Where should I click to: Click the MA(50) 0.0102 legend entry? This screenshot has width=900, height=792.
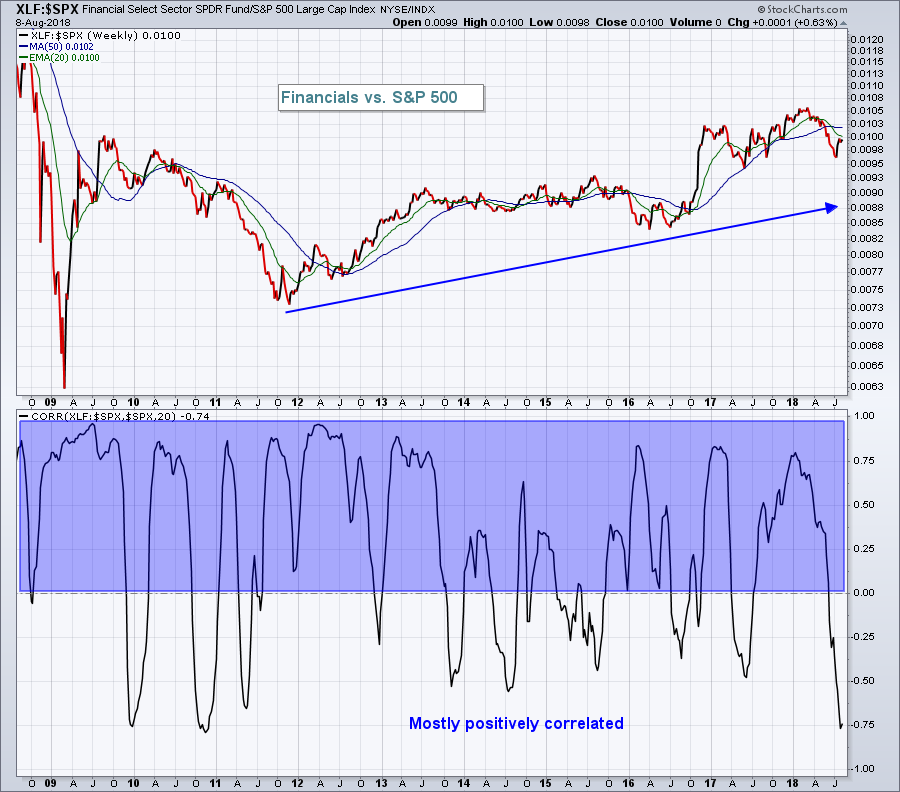pos(56,46)
